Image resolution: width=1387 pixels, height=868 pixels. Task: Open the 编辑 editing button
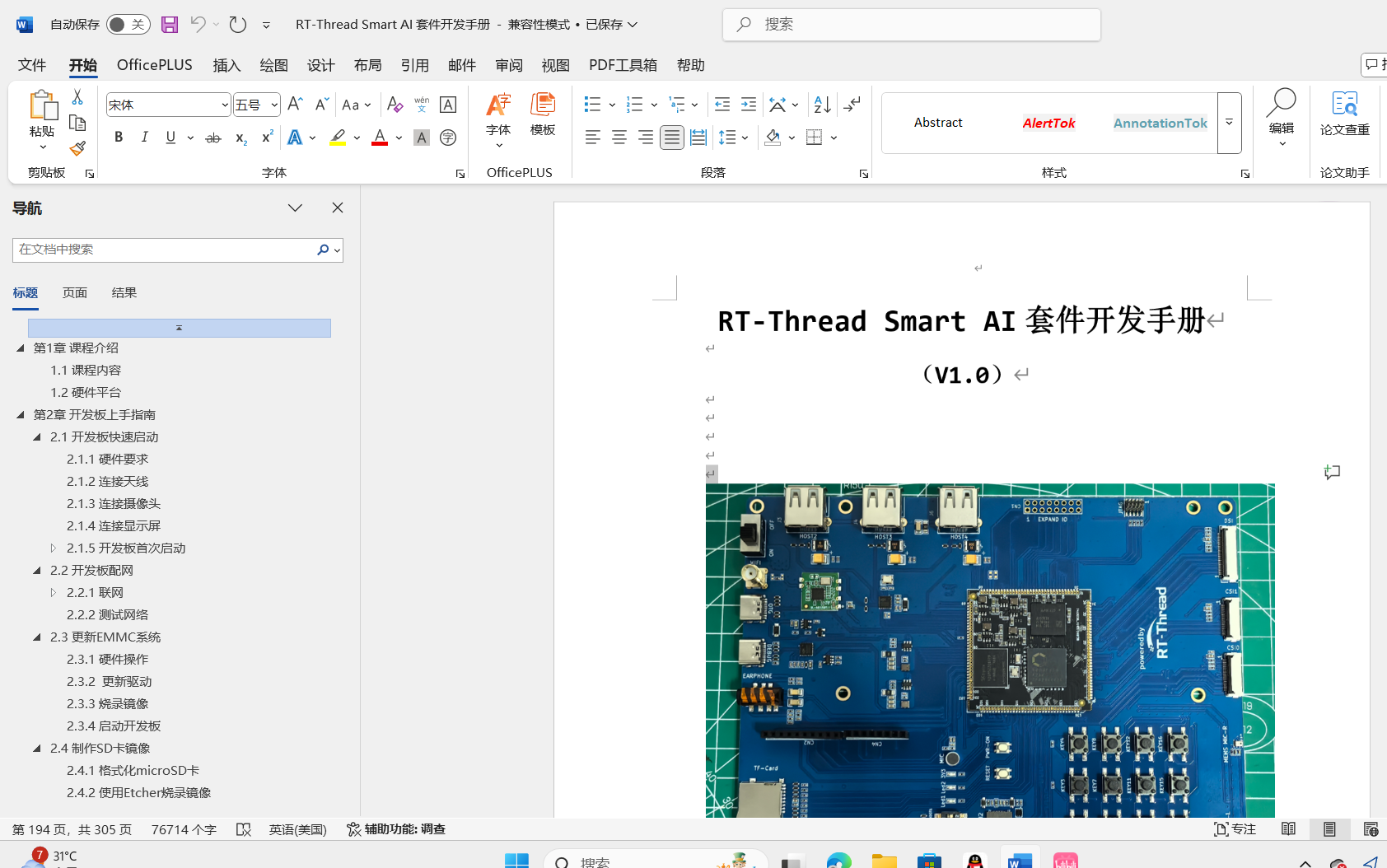[x=1282, y=117]
